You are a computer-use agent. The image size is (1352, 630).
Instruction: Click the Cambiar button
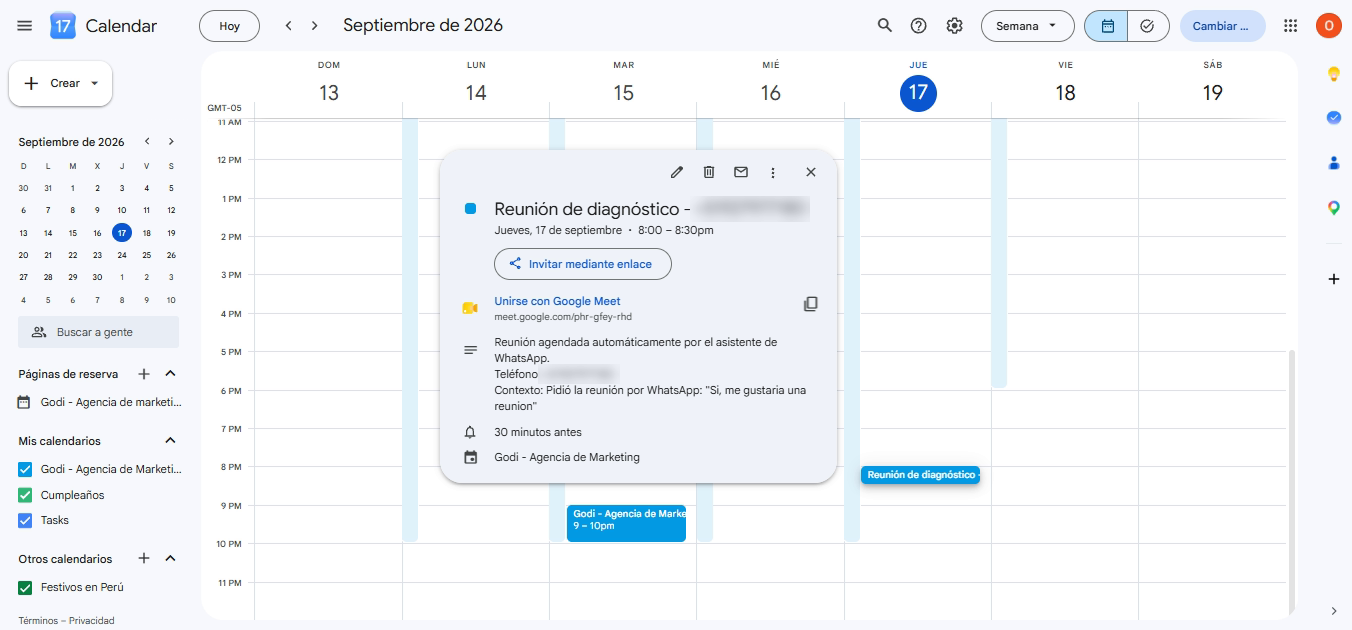point(1222,26)
